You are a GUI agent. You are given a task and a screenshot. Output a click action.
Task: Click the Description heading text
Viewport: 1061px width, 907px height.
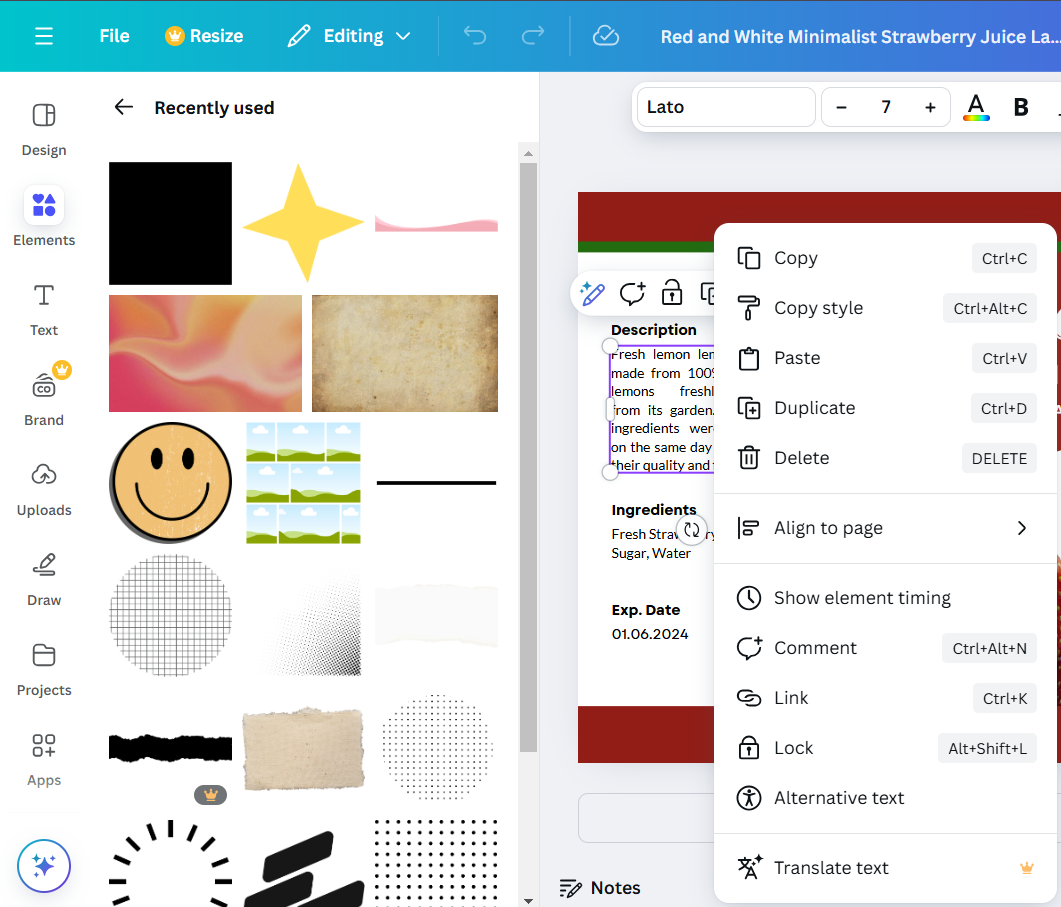(654, 330)
